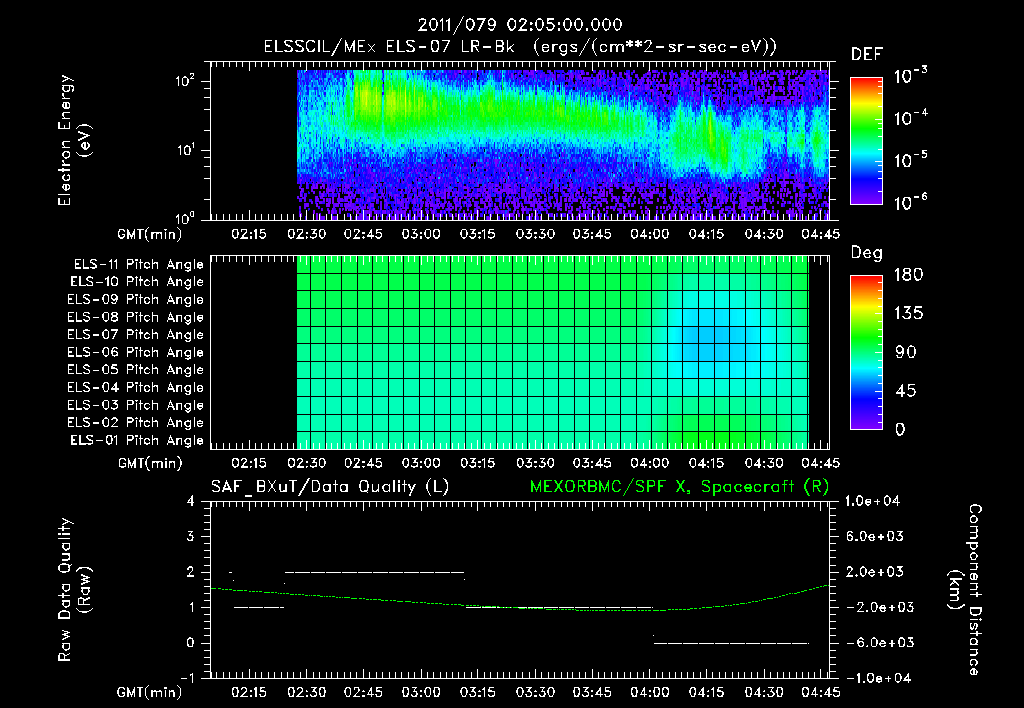This screenshot has height=708, width=1024.
Task: Select the ELS-01 Pitch Angle row label
Action: pos(136,440)
